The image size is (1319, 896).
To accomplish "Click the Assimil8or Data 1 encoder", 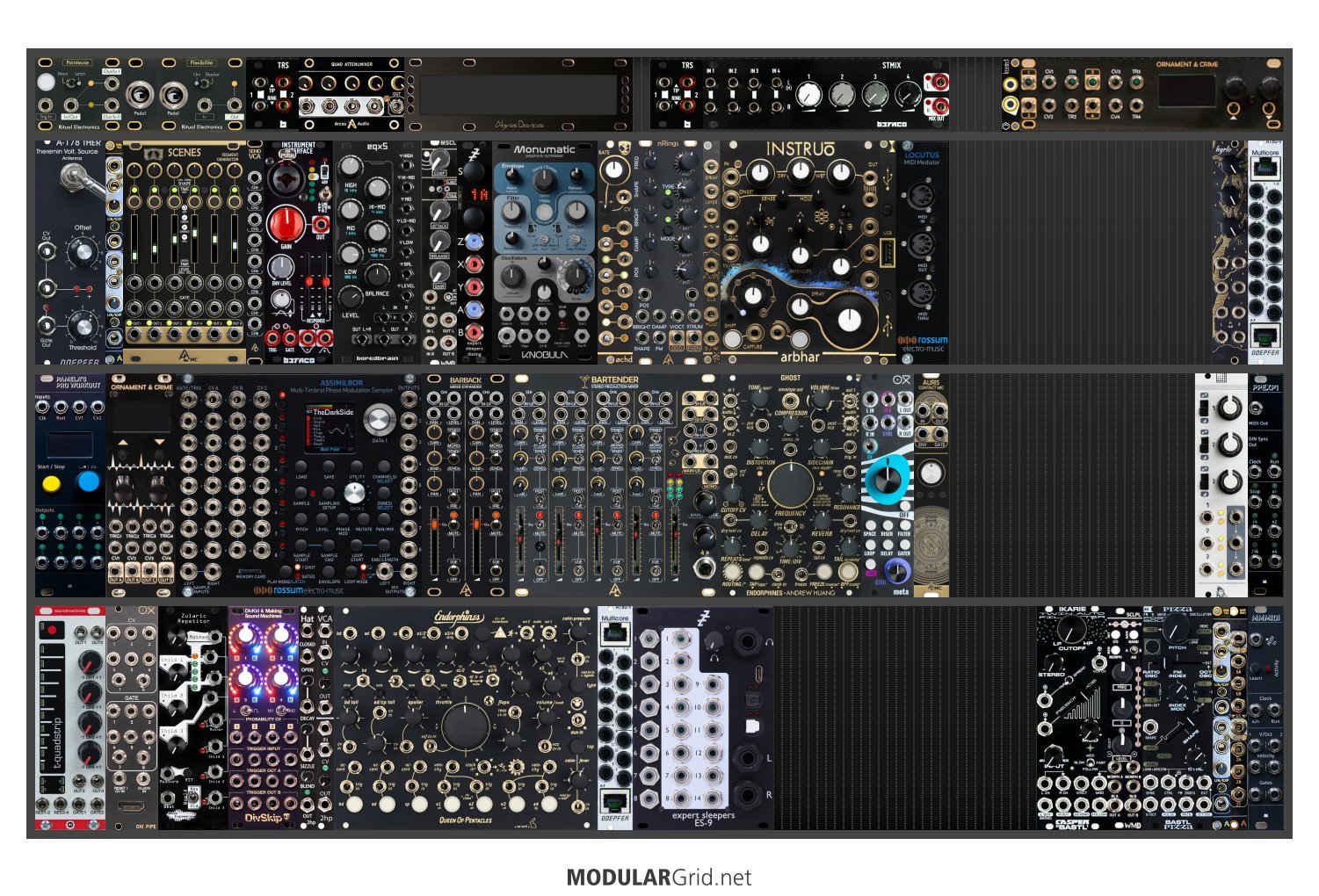I will [x=379, y=420].
